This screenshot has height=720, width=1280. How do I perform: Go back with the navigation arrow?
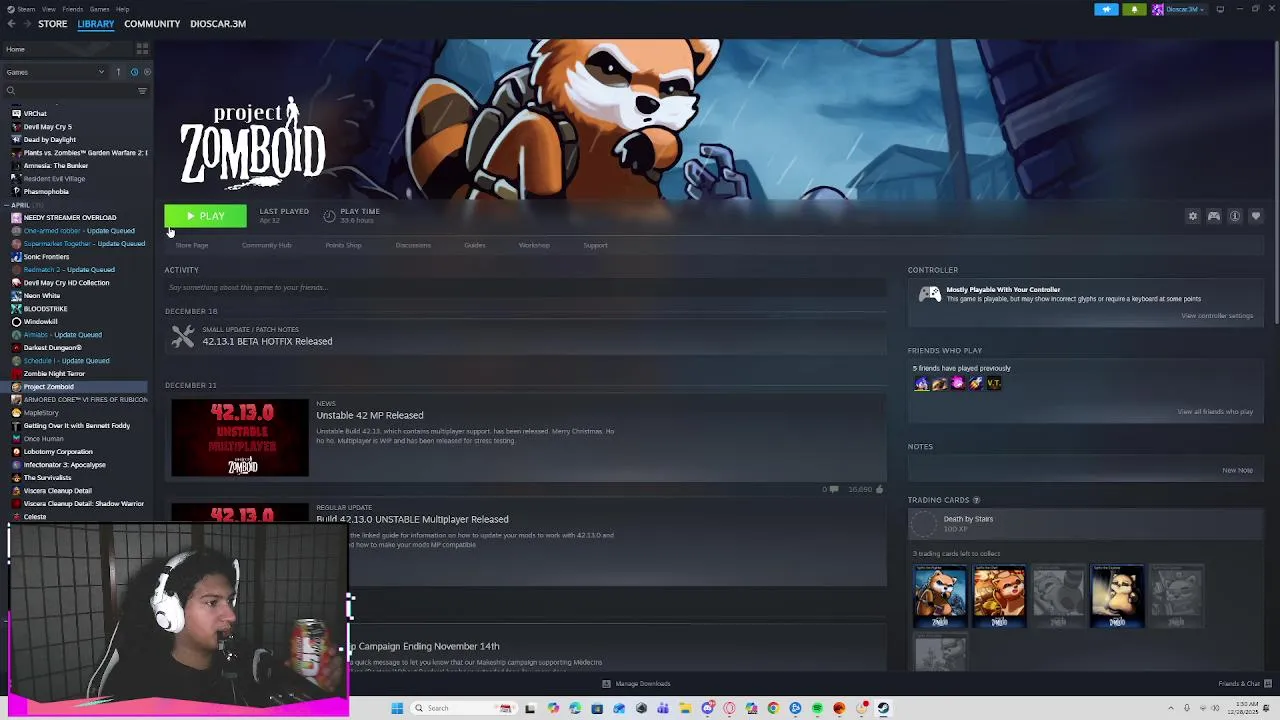click(x=11, y=24)
